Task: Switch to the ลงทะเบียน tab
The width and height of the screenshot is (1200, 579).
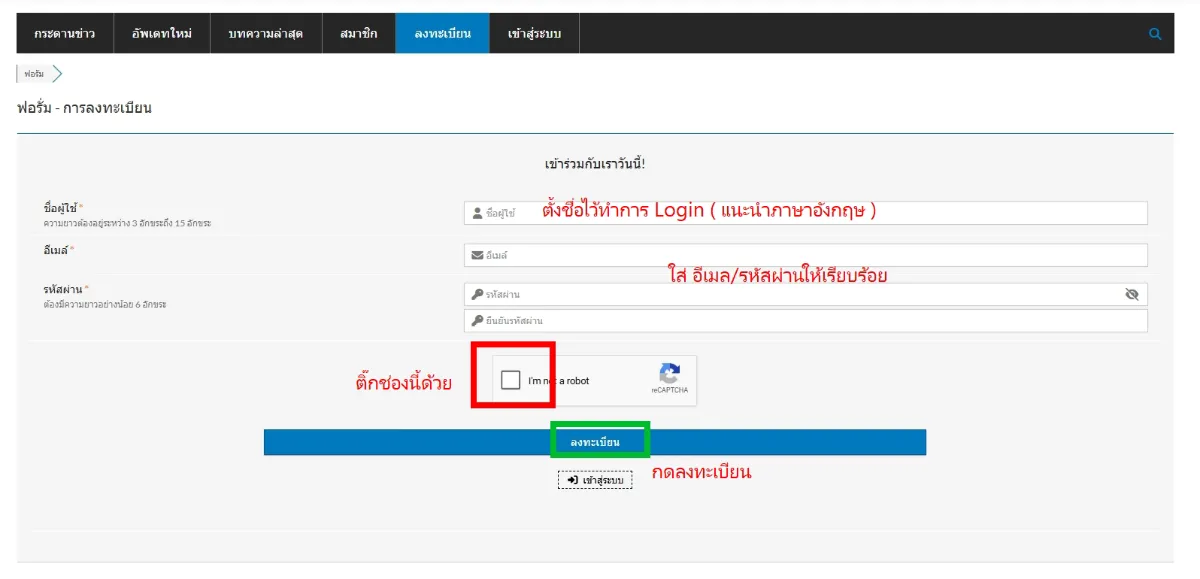Action: (442, 34)
